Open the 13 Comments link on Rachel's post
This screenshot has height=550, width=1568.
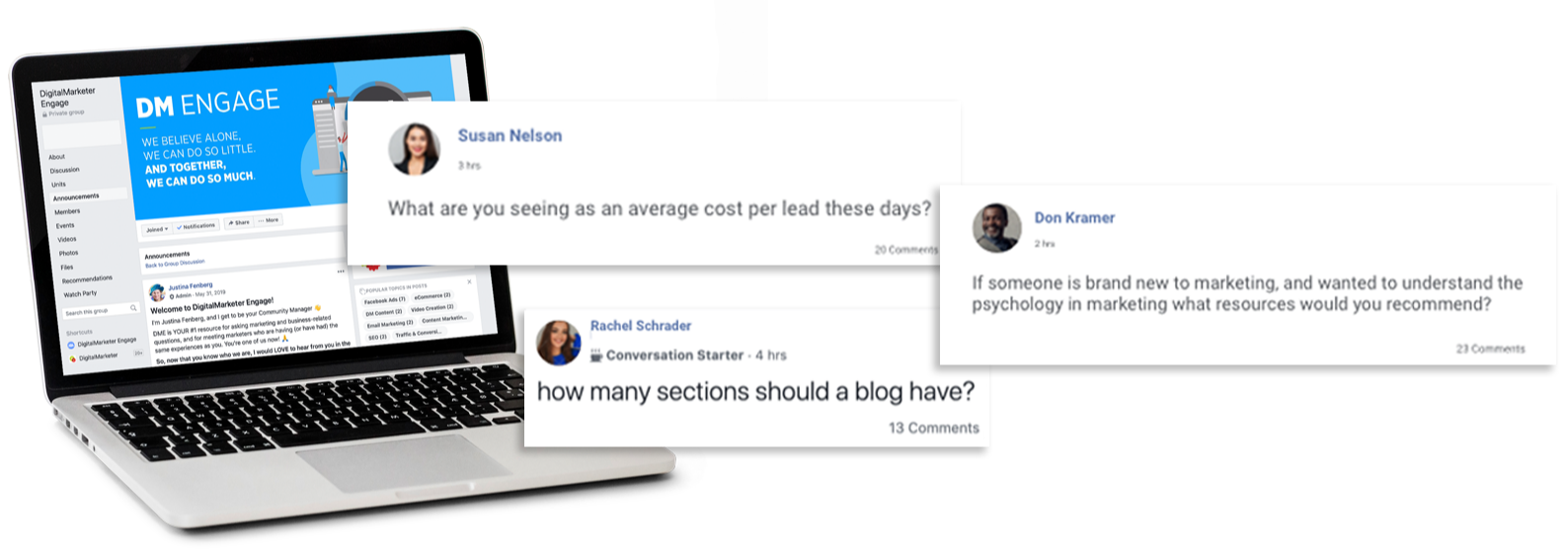[934, 428]
